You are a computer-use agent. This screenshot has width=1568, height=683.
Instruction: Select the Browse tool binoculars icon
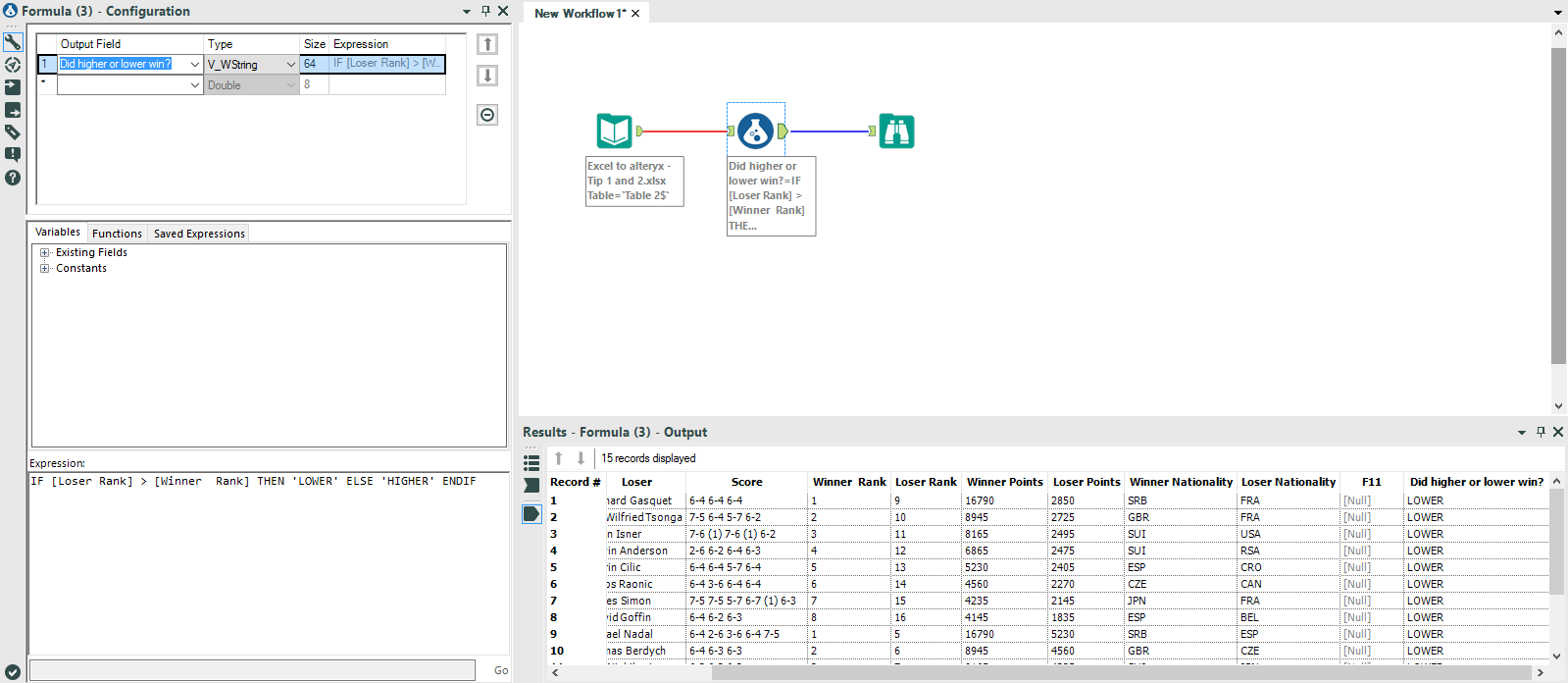[x=896, y=131]
